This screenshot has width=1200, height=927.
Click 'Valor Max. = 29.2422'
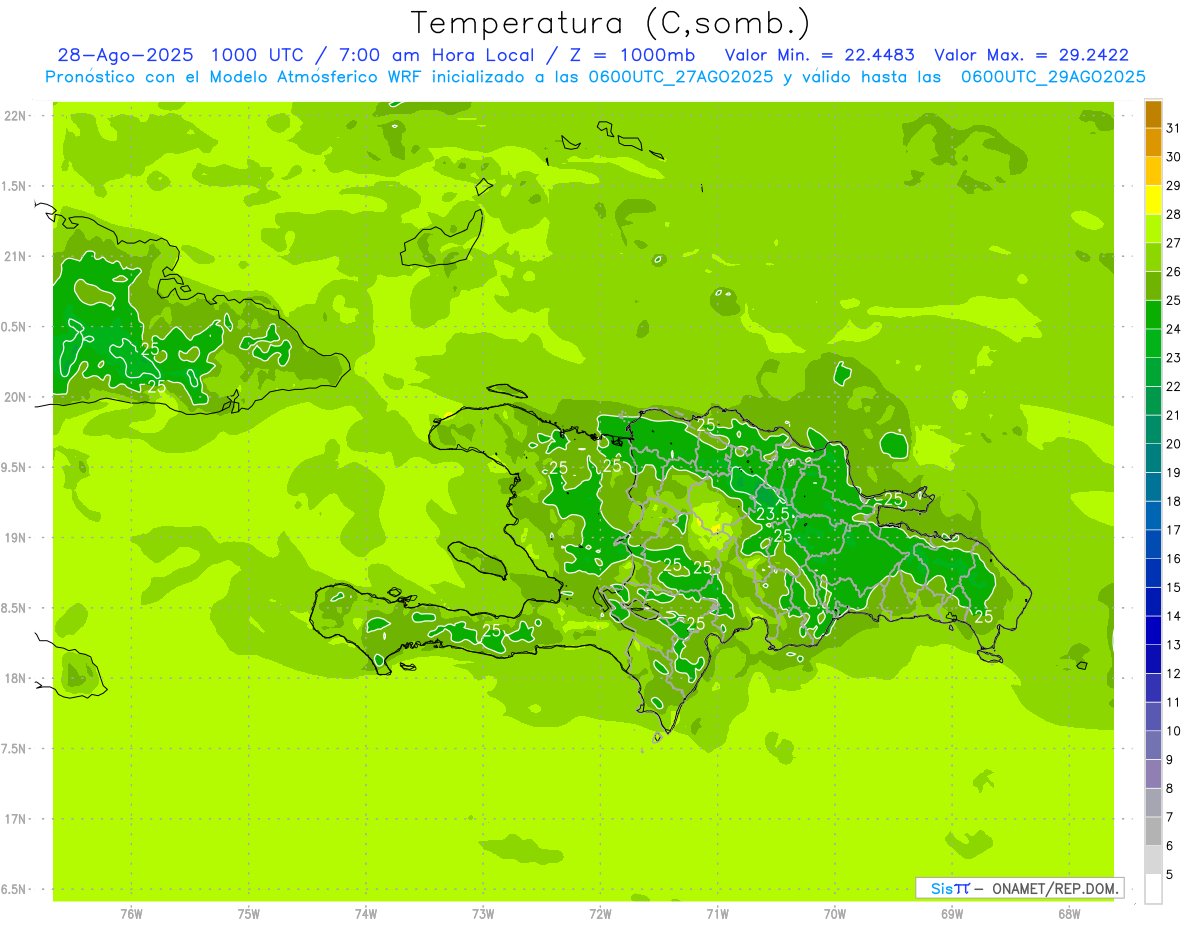(x=1031, y=55)
